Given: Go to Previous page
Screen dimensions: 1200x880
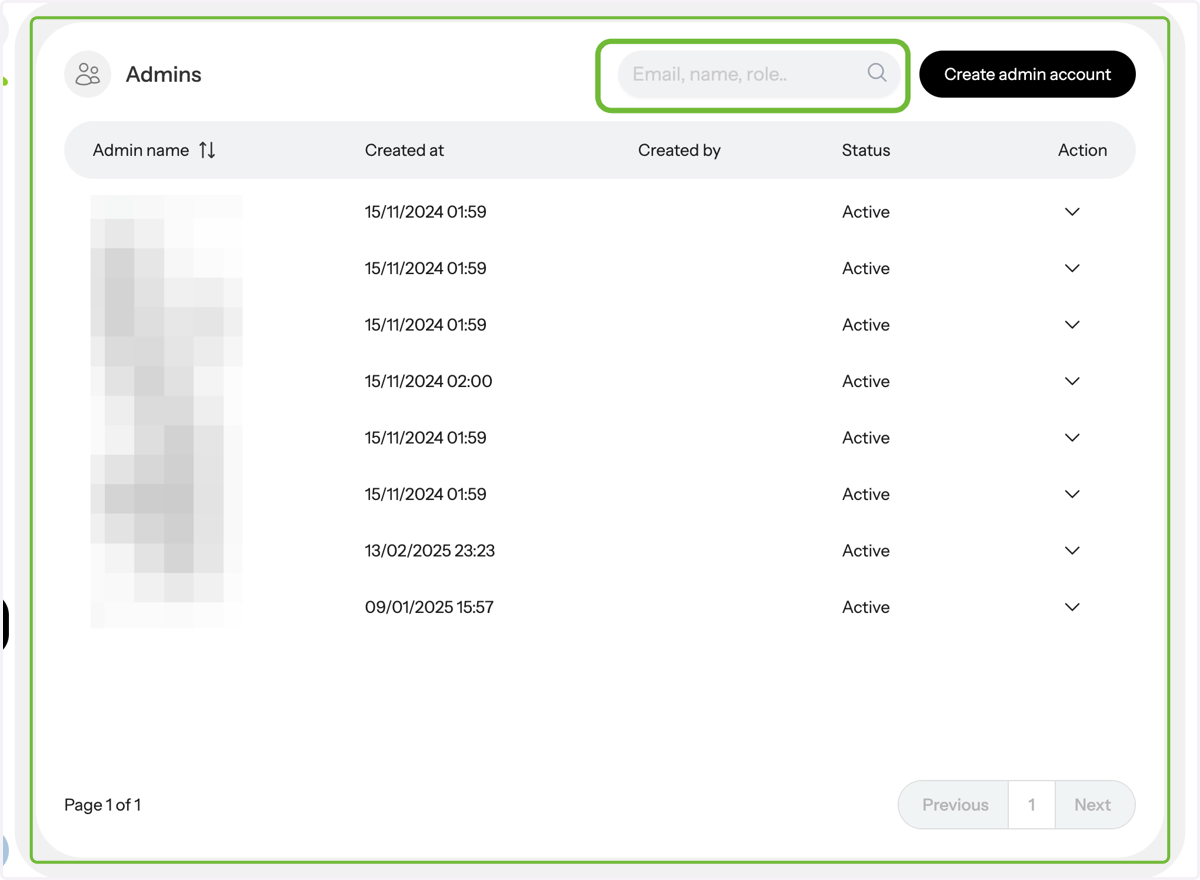Looking at the screenshot, I should point(954,805).
